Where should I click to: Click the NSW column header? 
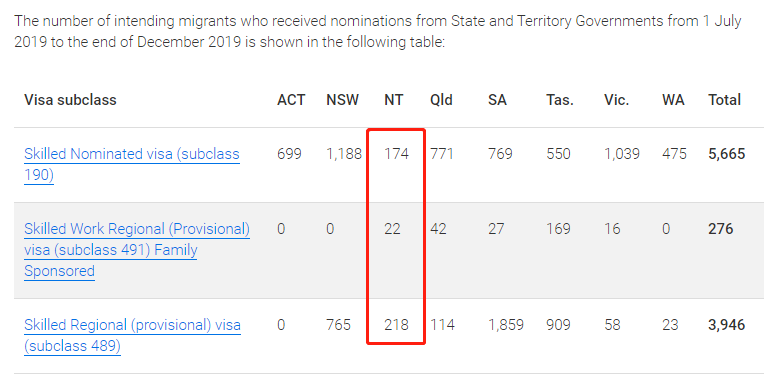[342, 100]
